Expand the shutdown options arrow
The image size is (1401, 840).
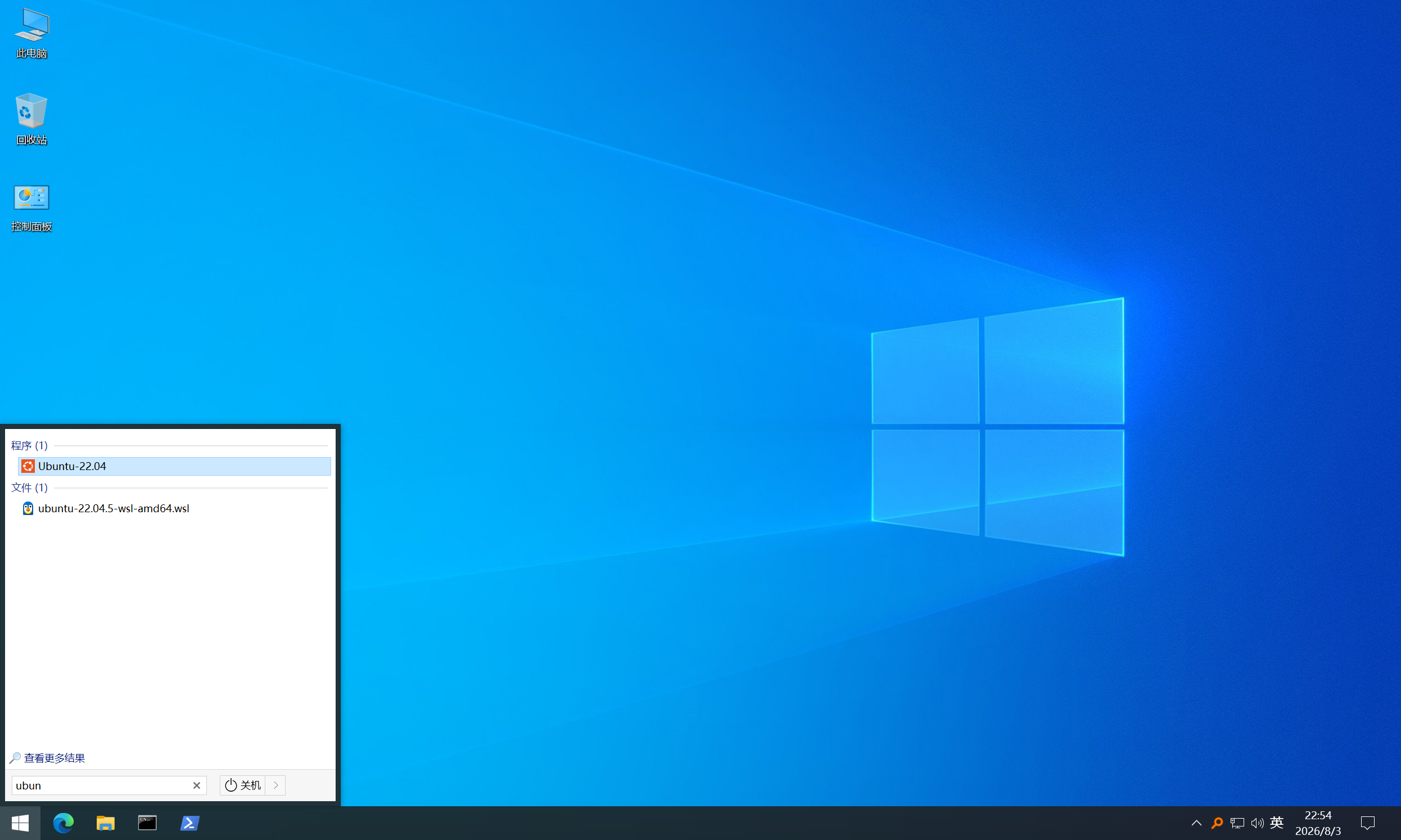point(275,785)
